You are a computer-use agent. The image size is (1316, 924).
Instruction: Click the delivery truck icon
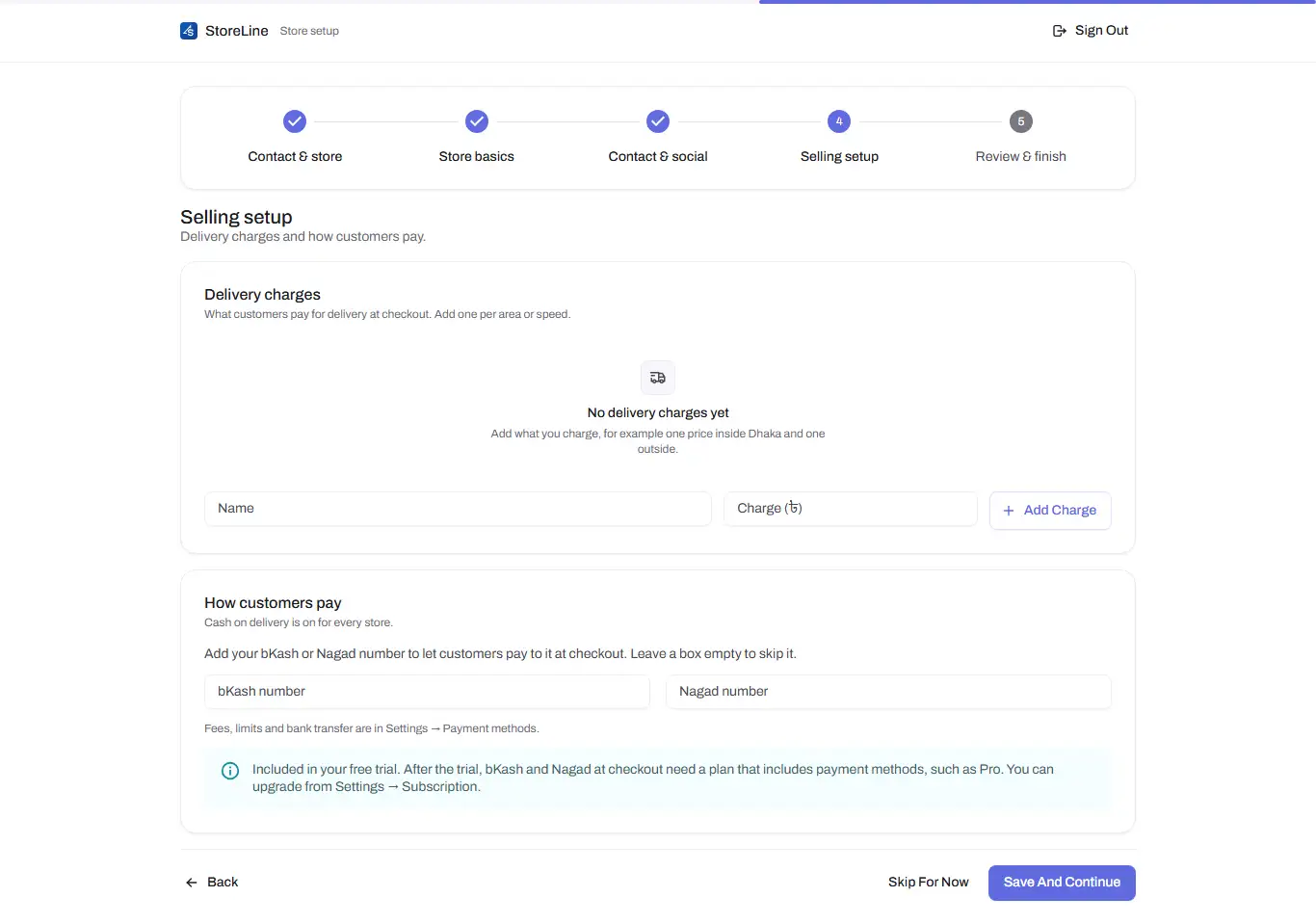[x=658, y=378]
